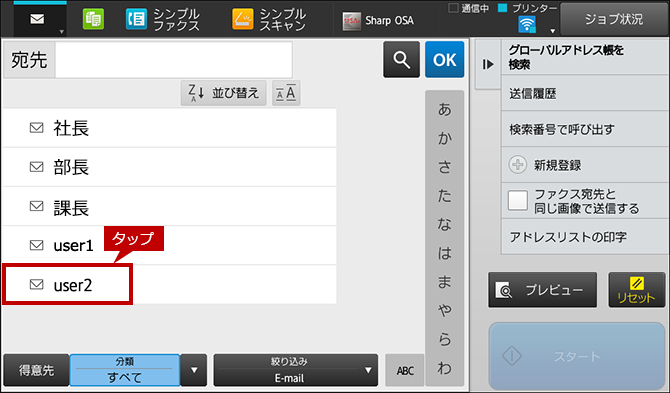This screenshot has width=670, height=393.
Task: Open 絞り込み E-mail filter dropdown
Action: click(296, 370)
